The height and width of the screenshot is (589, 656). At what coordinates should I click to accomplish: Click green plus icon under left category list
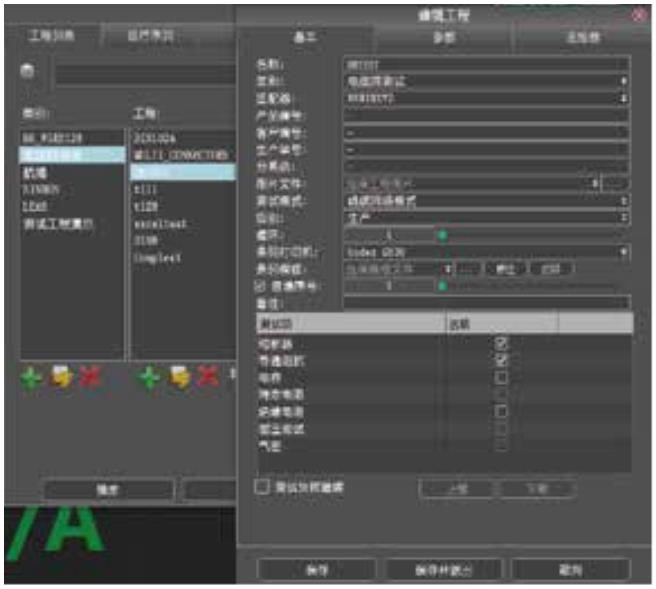pyautogui.click(x=32, y=380)
